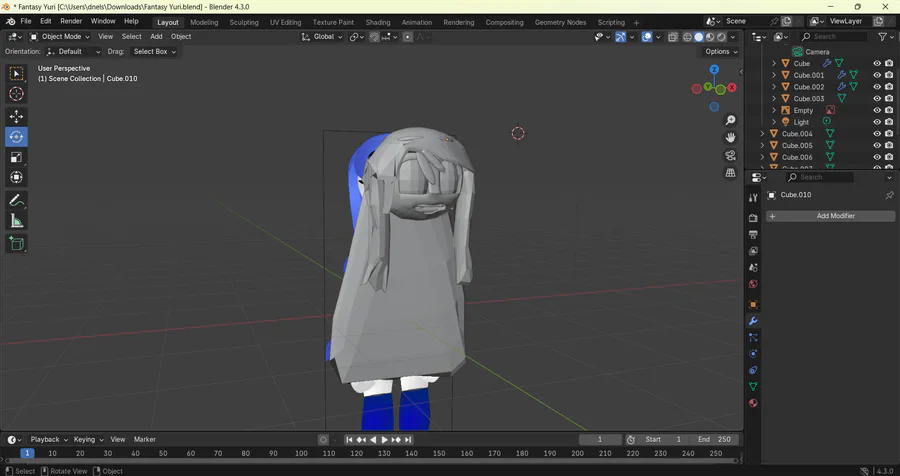Open the World properties tab

click(753, 284)
